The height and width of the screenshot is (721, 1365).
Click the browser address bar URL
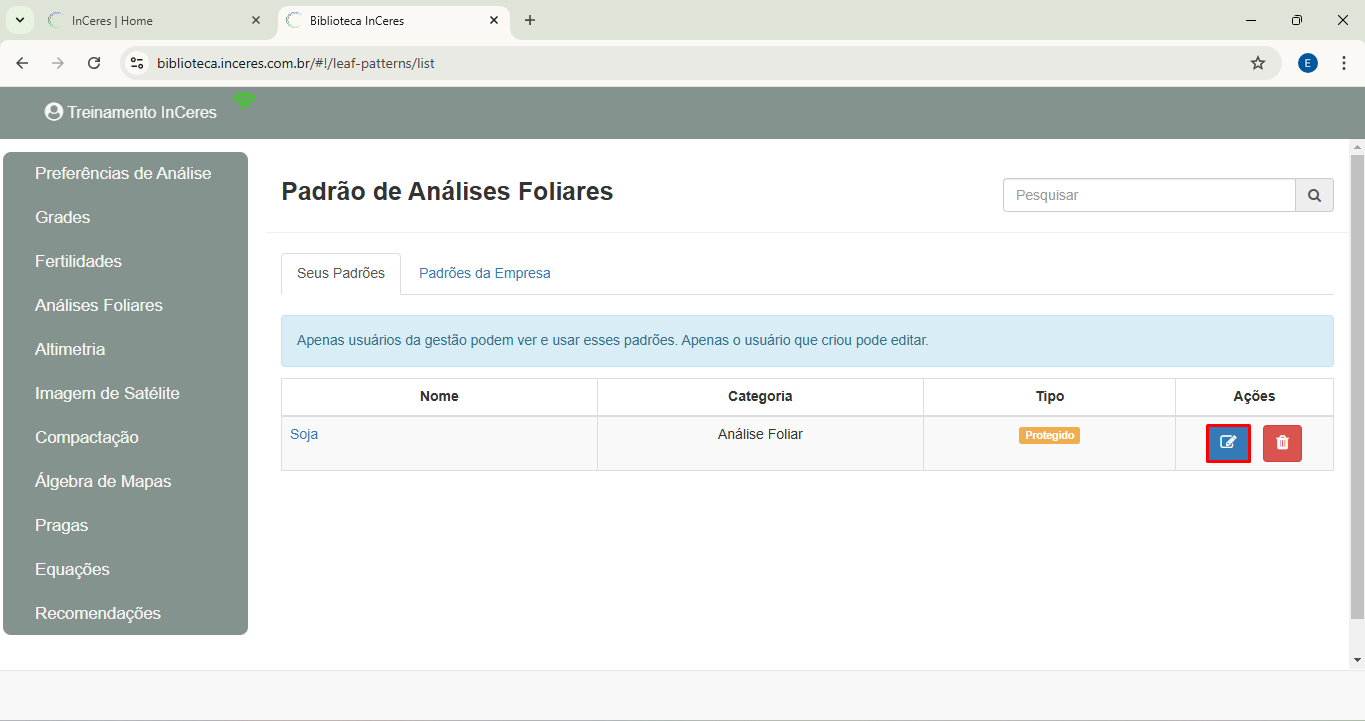[x=296, y=63]
